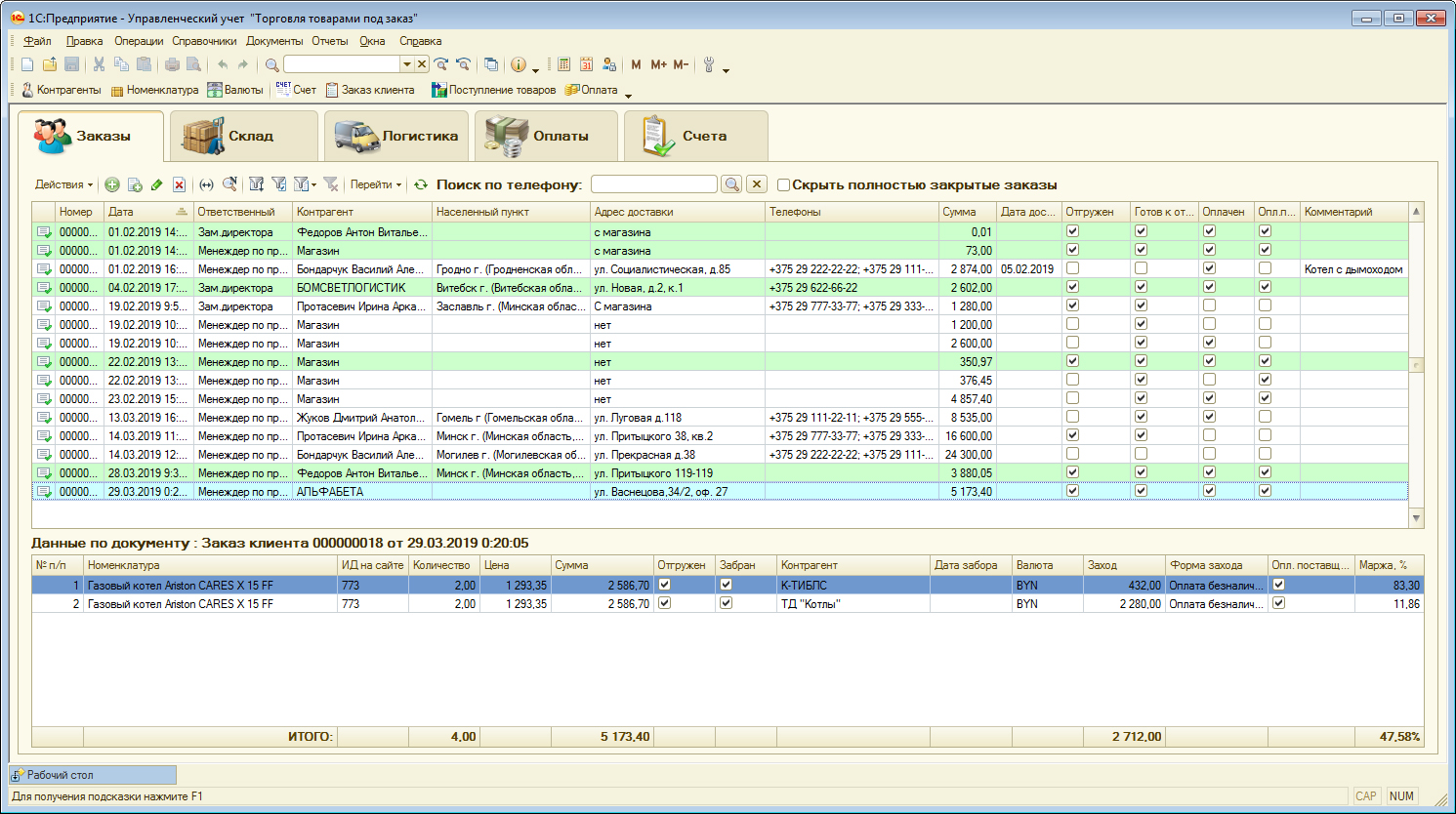Toggle Отгружен checkbox for Бондарчук 2 874,00 order
The height and width of the screenshot is (814, 1456).
pyautogui.click(x=1073, y=268)
